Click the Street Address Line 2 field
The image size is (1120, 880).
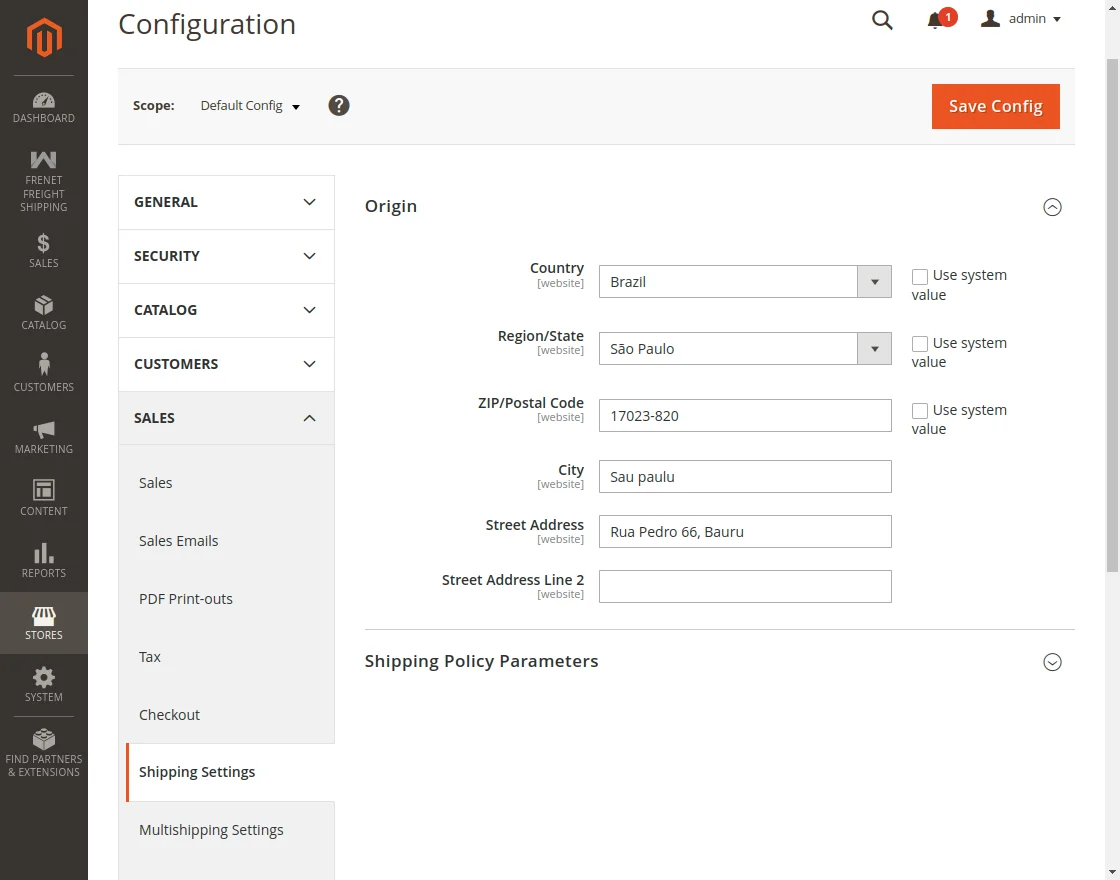[x=744, y=585]
